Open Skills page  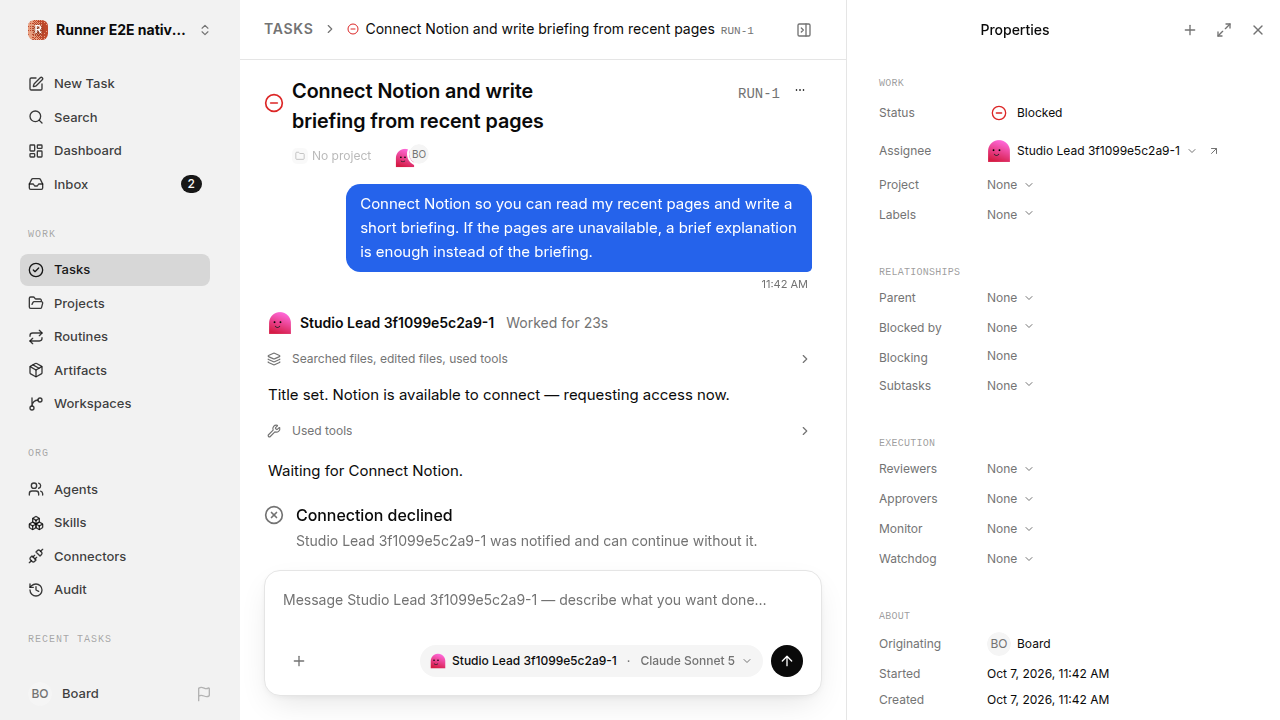(x=115, y=523)
